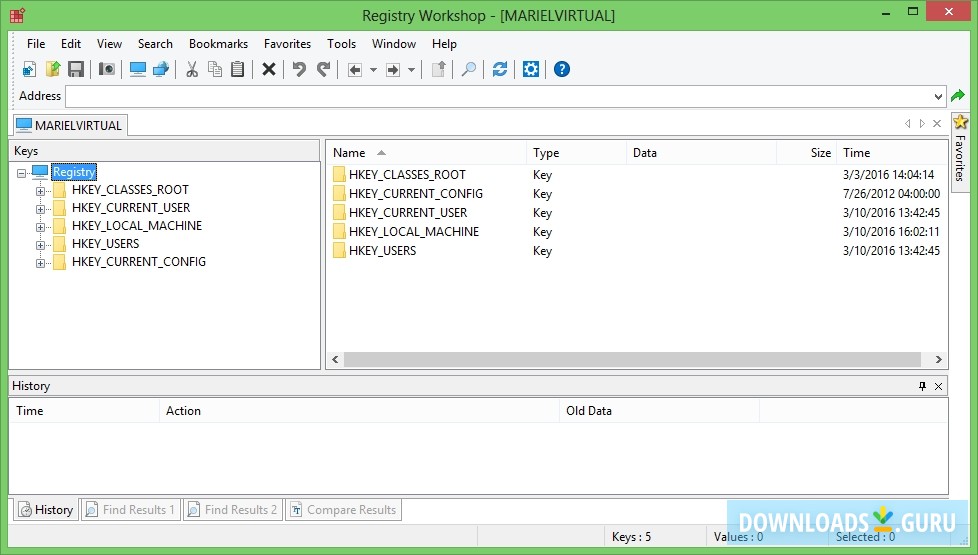This screenshot has width=978, height=555.
Task: Close the MARIELVIRTUAL tab with X
Action: [937, 123]
